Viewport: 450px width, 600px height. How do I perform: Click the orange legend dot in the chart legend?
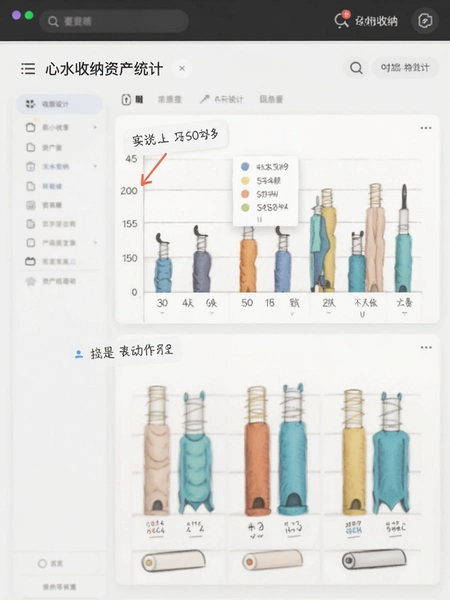click(x=245, y=194)
